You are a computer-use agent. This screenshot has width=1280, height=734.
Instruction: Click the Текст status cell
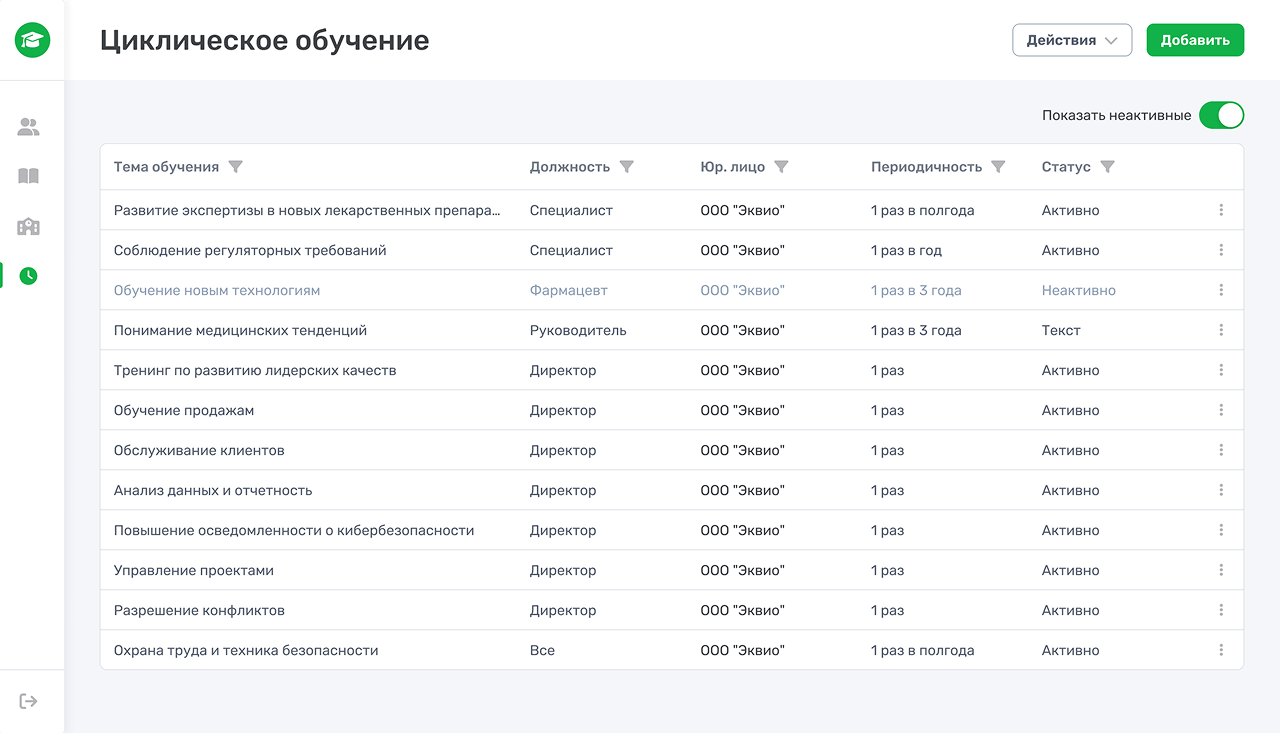tap(1061, 330)
